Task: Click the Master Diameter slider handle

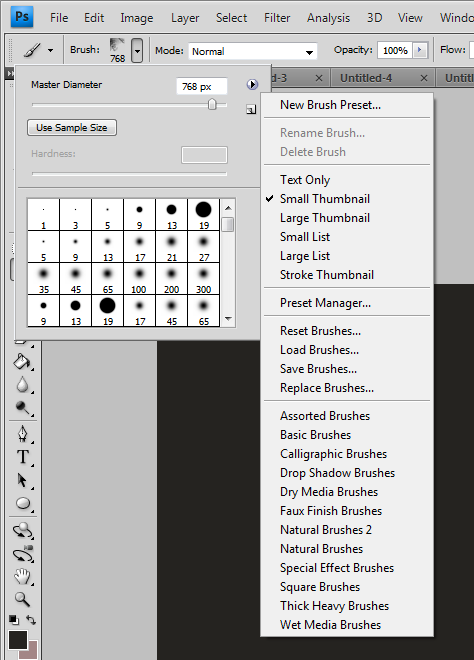Action: click(x=212, y=104)
